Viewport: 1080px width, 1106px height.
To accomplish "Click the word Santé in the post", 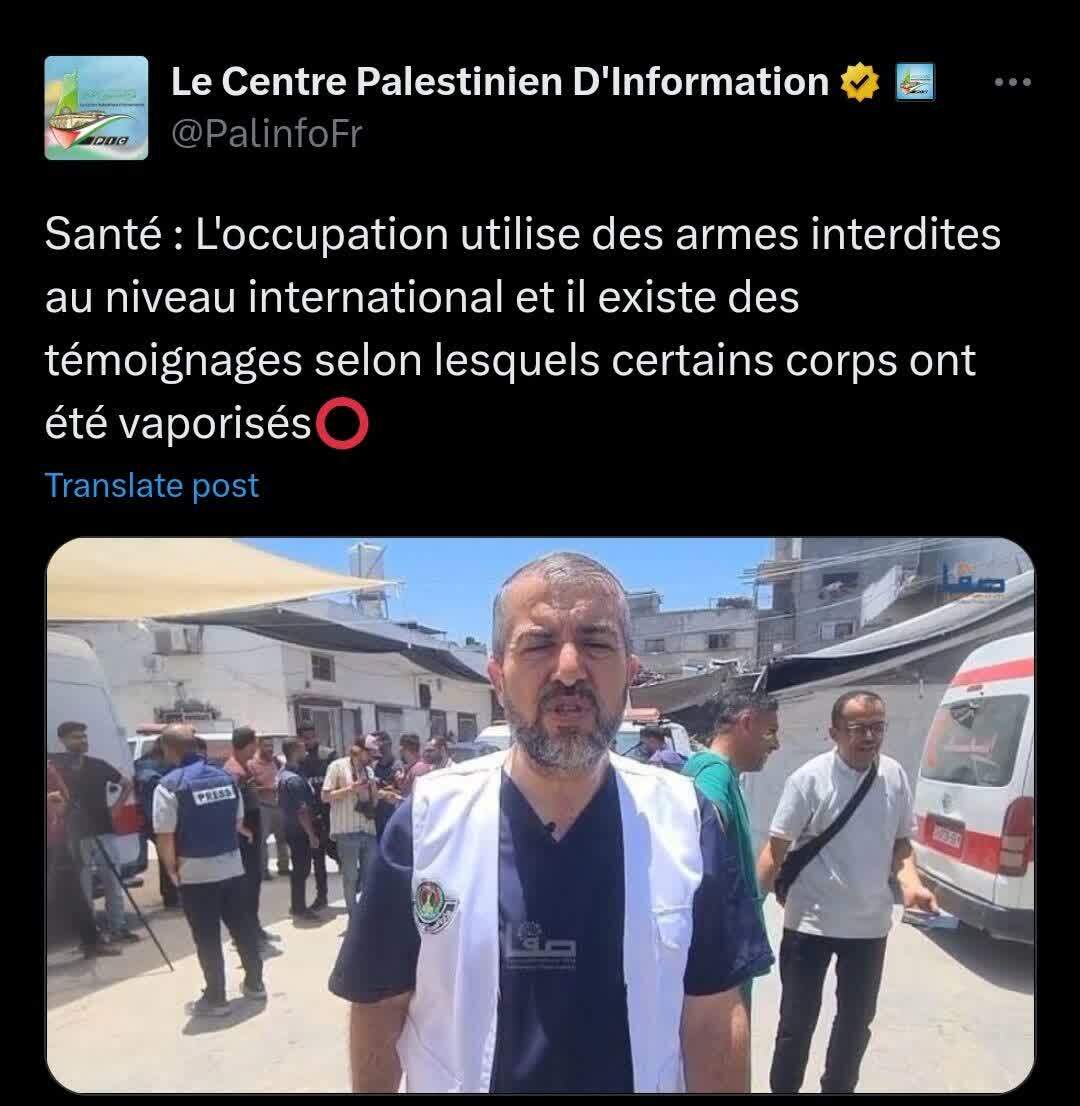I will [104, 233].
